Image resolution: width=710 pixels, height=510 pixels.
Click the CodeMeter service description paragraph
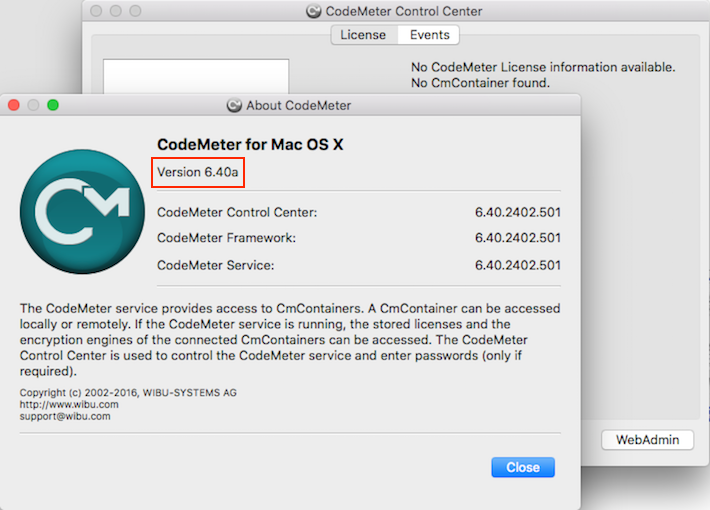click(290, 340)
